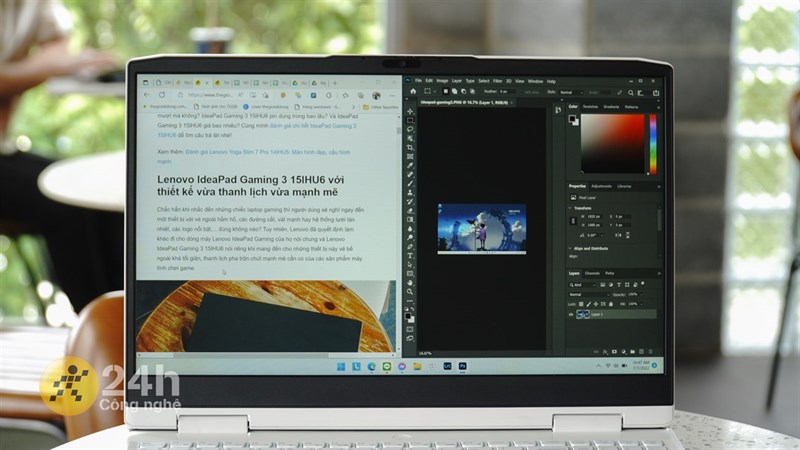Viewport: 800px width, 450px height.
Task: Select the Hand tool
Action: point(410,283)
